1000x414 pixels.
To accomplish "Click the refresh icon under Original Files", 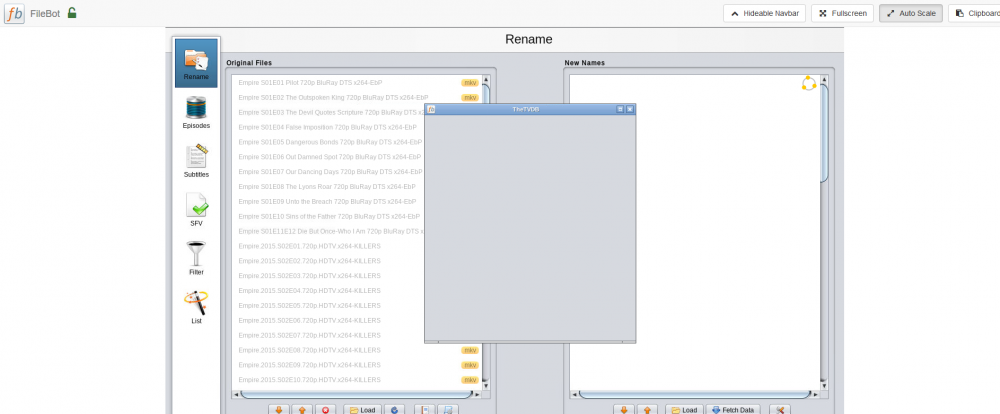I will click(394, 410).
